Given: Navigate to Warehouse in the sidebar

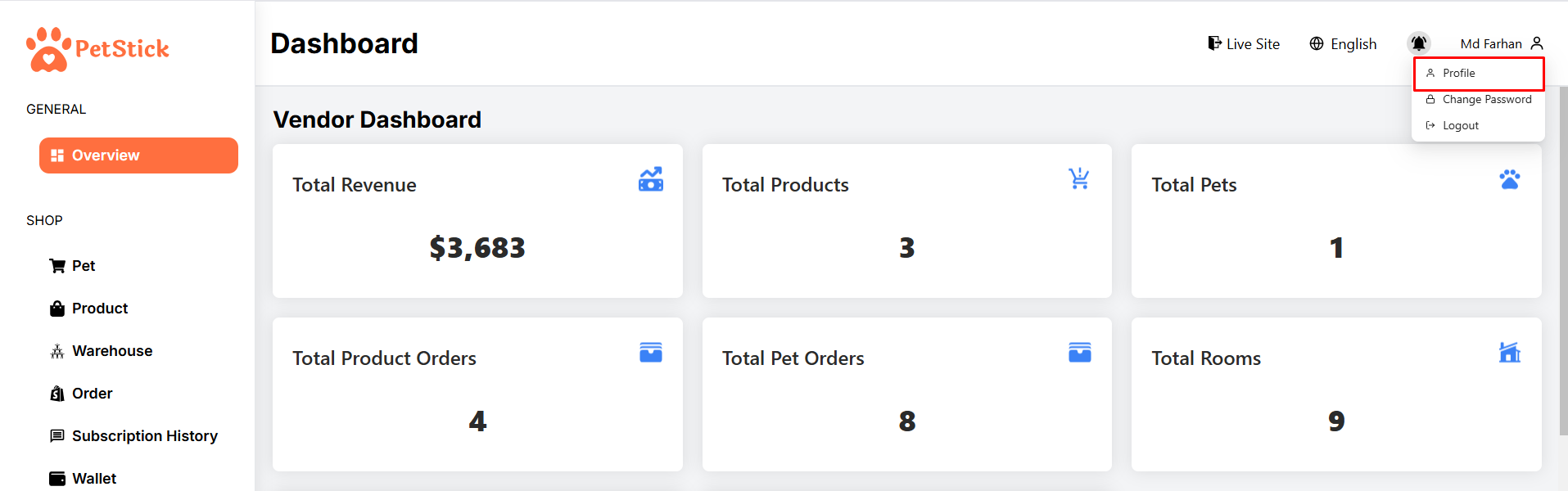Looking at the screenshot, I should coord(111,351).
